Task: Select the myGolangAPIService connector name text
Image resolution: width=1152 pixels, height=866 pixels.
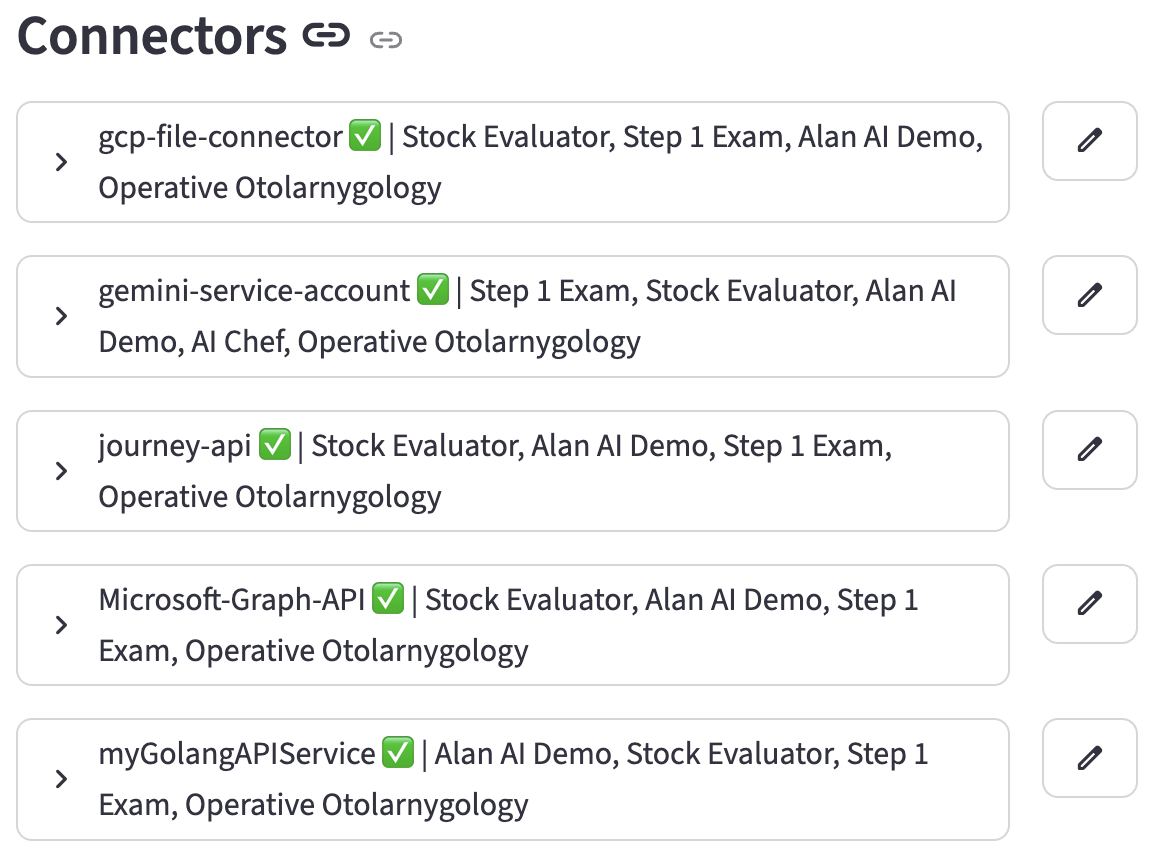Action: point(236,754)
